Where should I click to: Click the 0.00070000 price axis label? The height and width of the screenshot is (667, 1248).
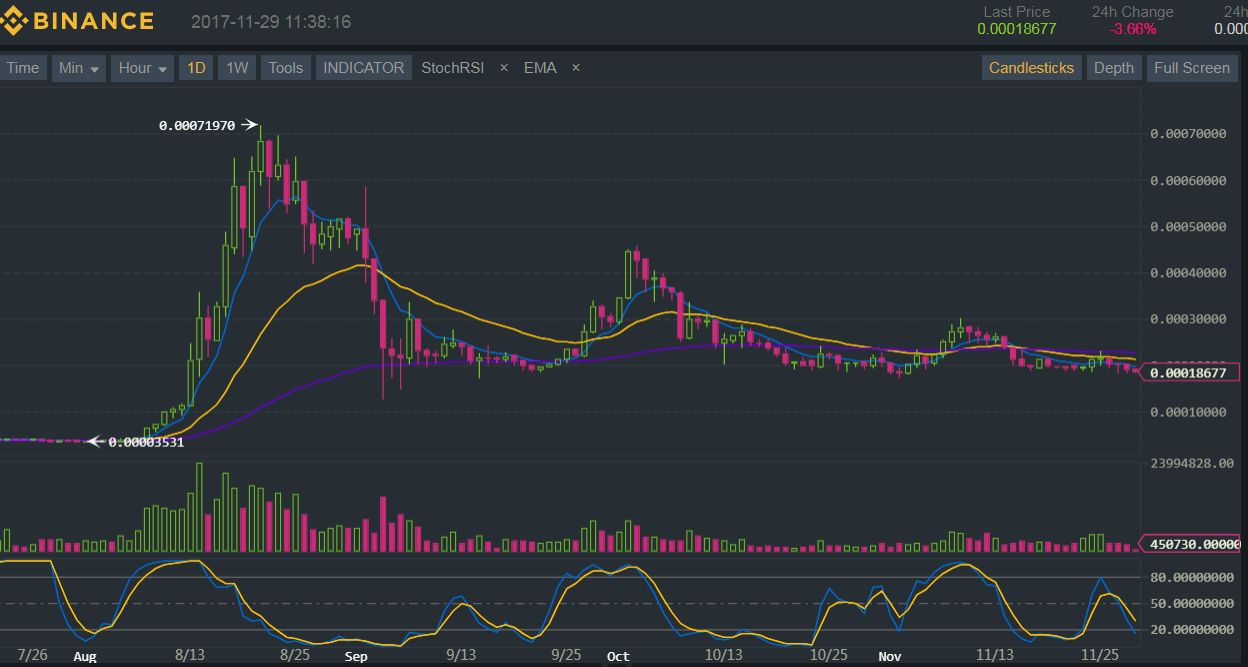(1189, 134)
